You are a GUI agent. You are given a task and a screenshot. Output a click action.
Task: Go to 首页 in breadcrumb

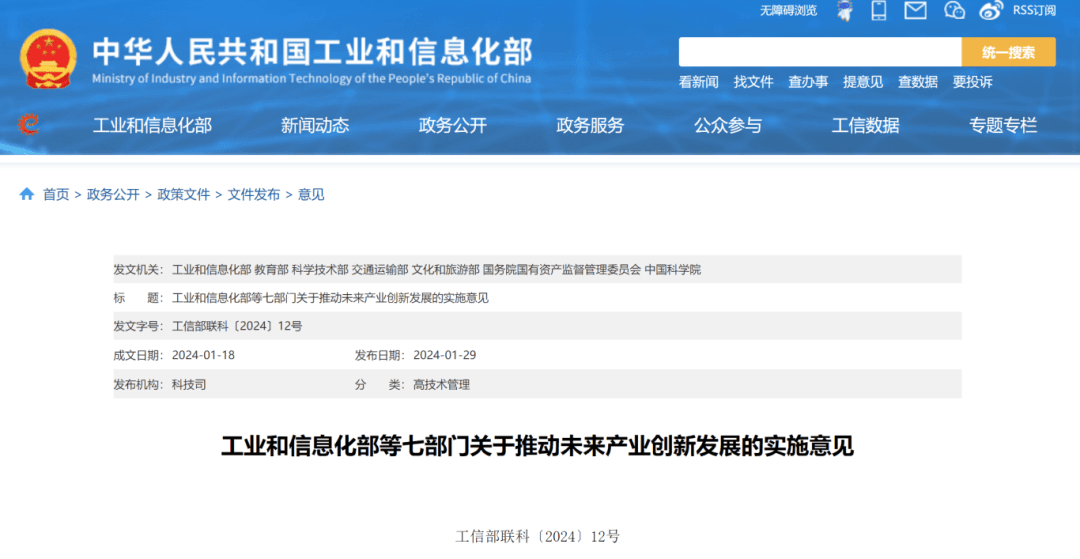[x=56, y=195]
